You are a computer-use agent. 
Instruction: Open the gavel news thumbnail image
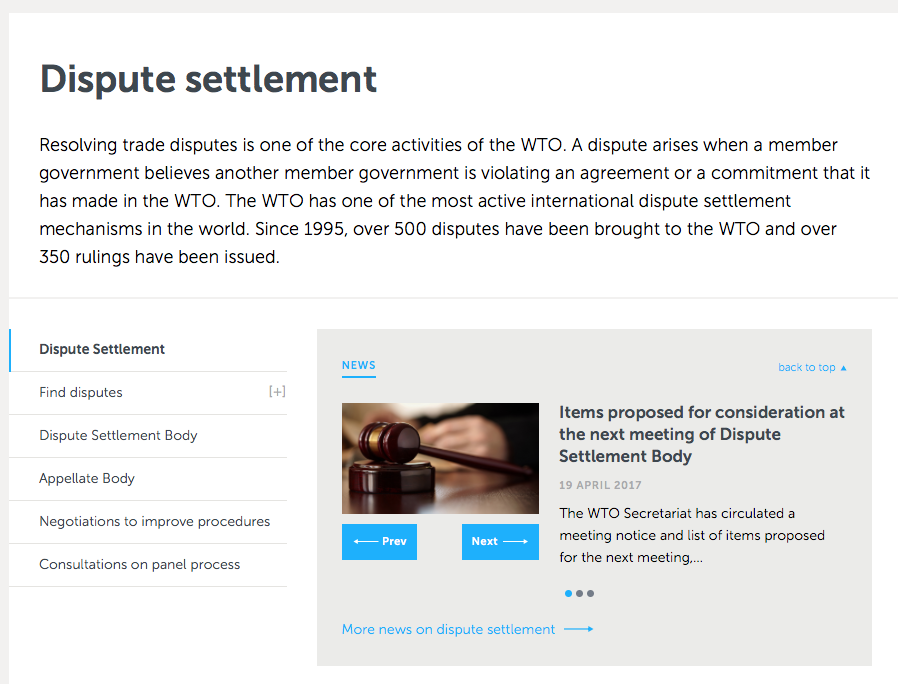point(440,458)
